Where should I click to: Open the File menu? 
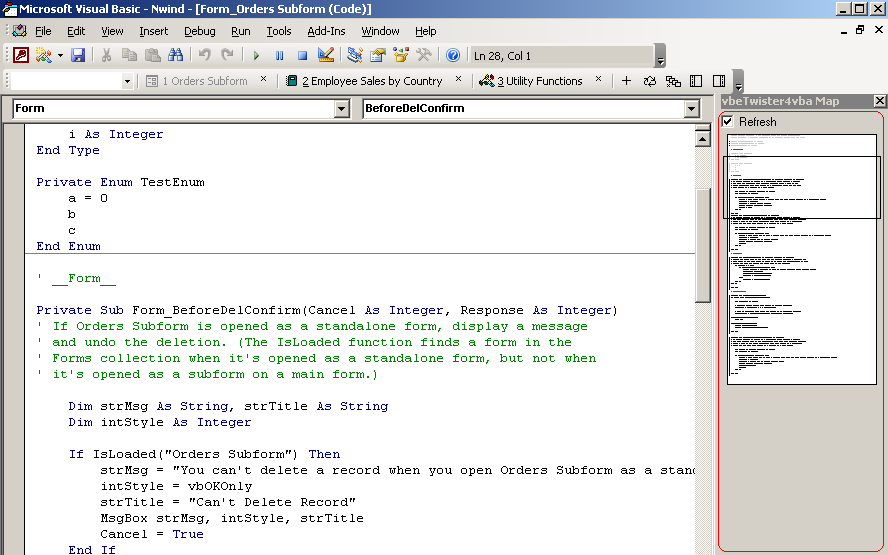[43, 31]
